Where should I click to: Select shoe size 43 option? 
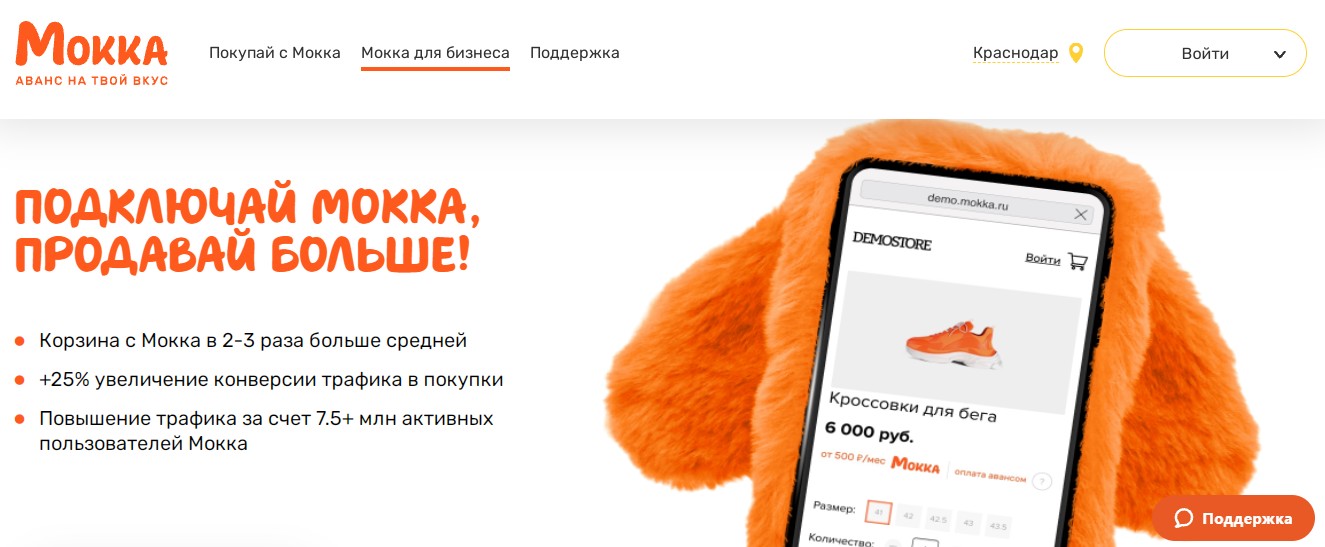click(968, 522)
